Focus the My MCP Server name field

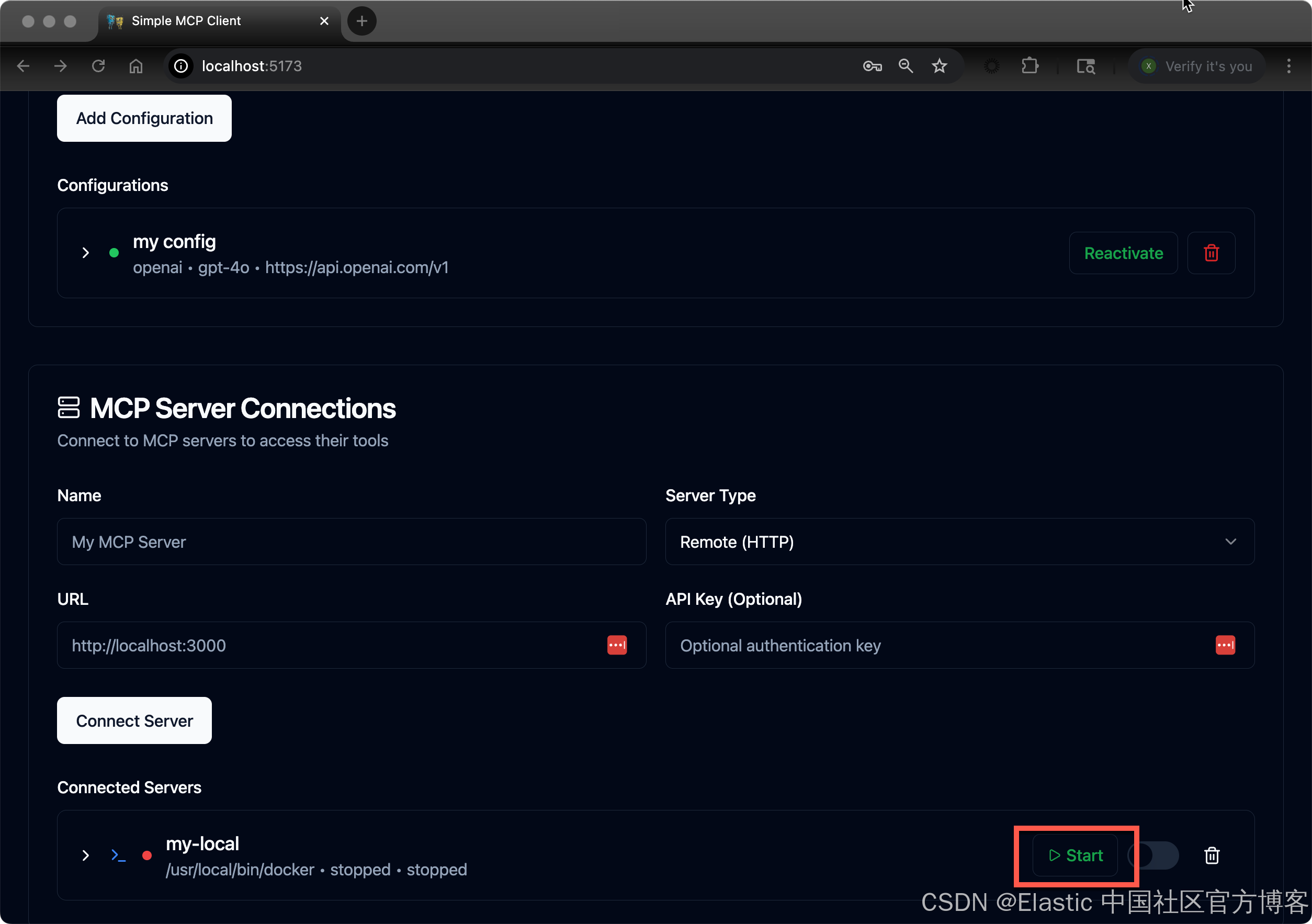point(351,542)
